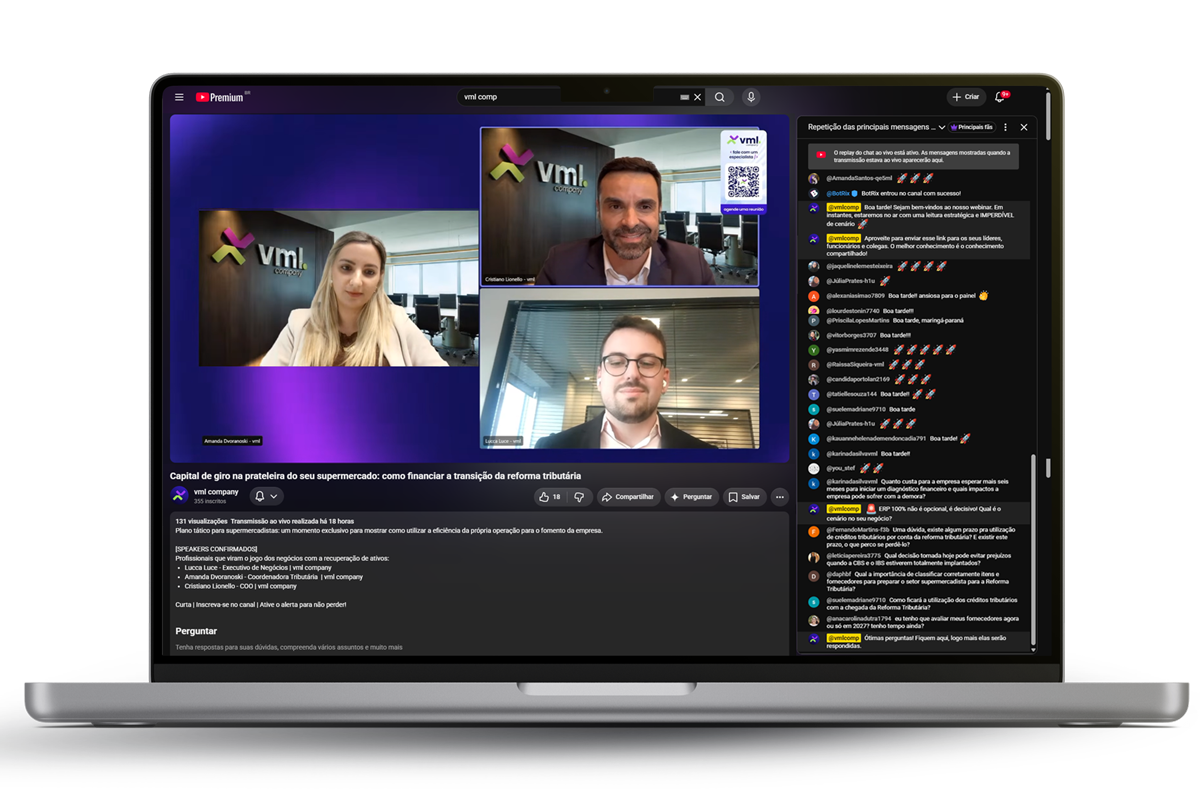Screen dimensions: 1200x800
Task: Click @you_stef chat avatar
Action: click(x=814, y=468)
